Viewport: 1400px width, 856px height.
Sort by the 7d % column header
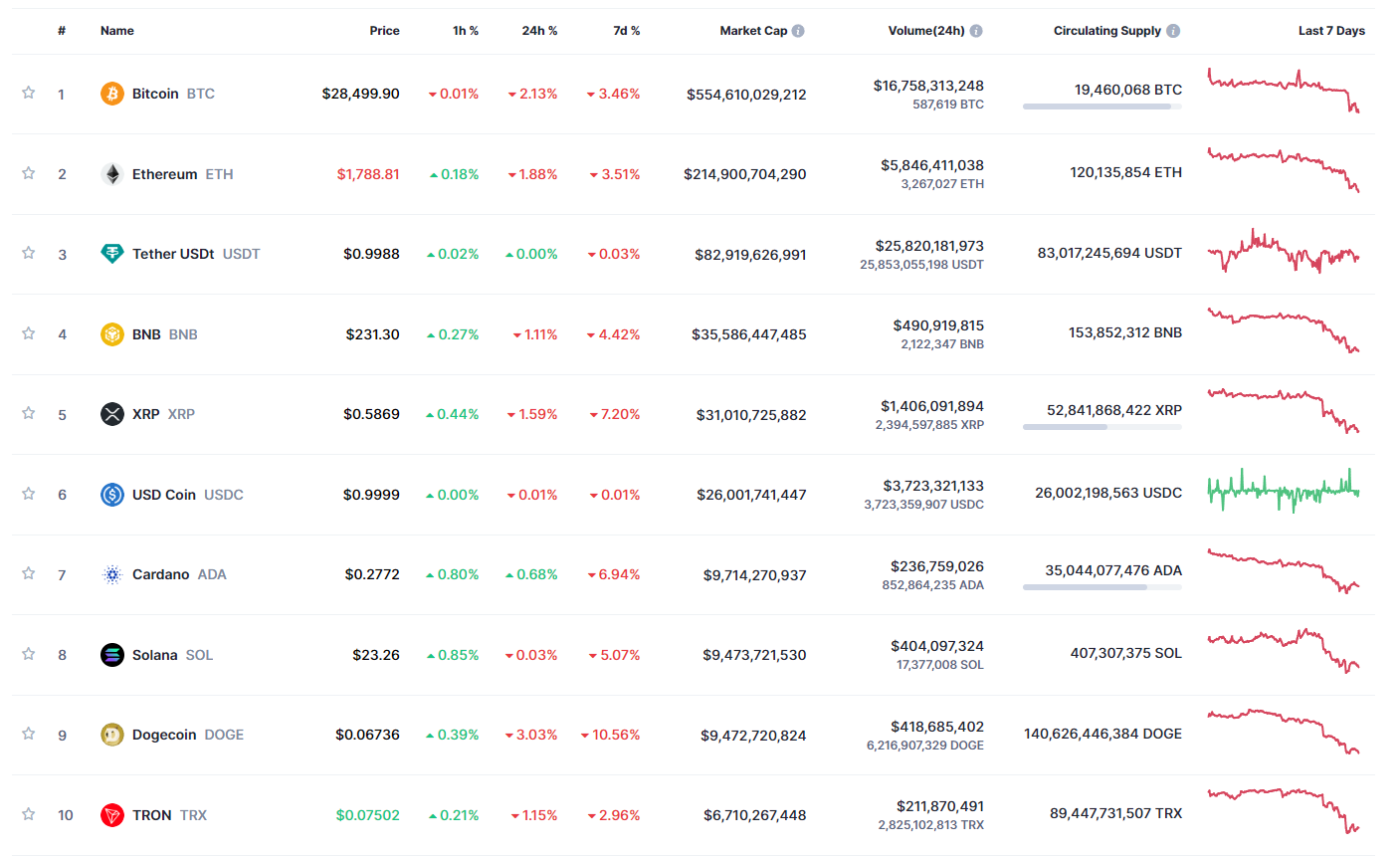click(627, 31)
